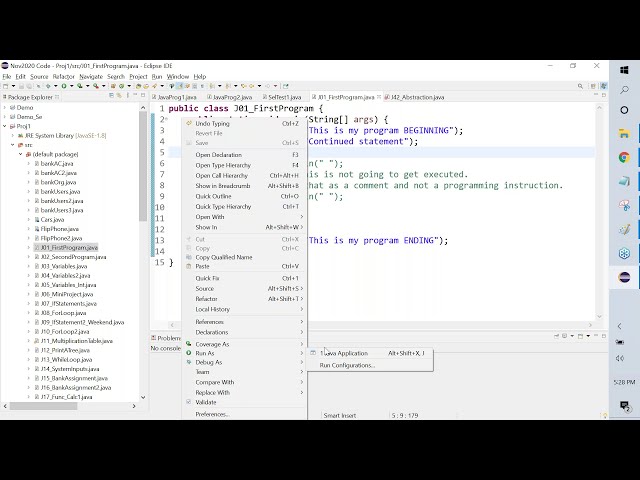Click the volume speaker tray icon
This screenshot has width=640, height=480.
620,358
